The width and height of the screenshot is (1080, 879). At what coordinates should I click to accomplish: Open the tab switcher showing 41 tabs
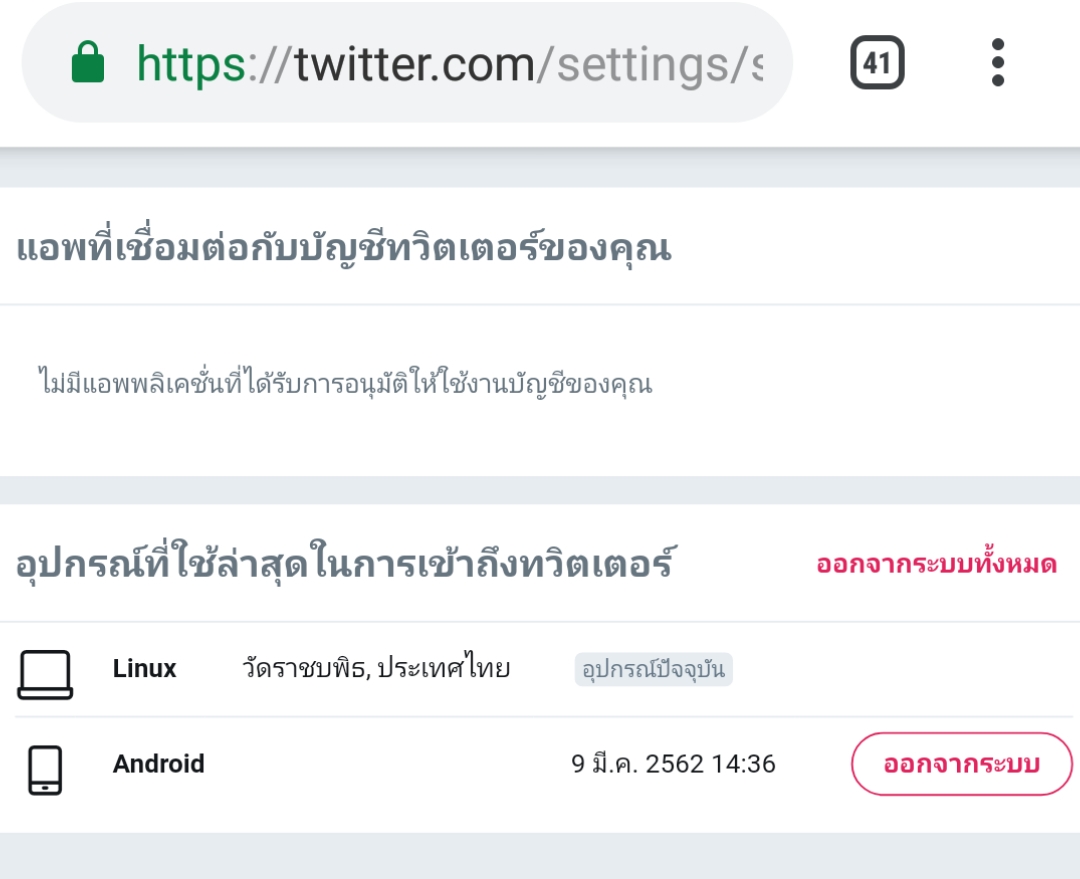tap(877, 63)
